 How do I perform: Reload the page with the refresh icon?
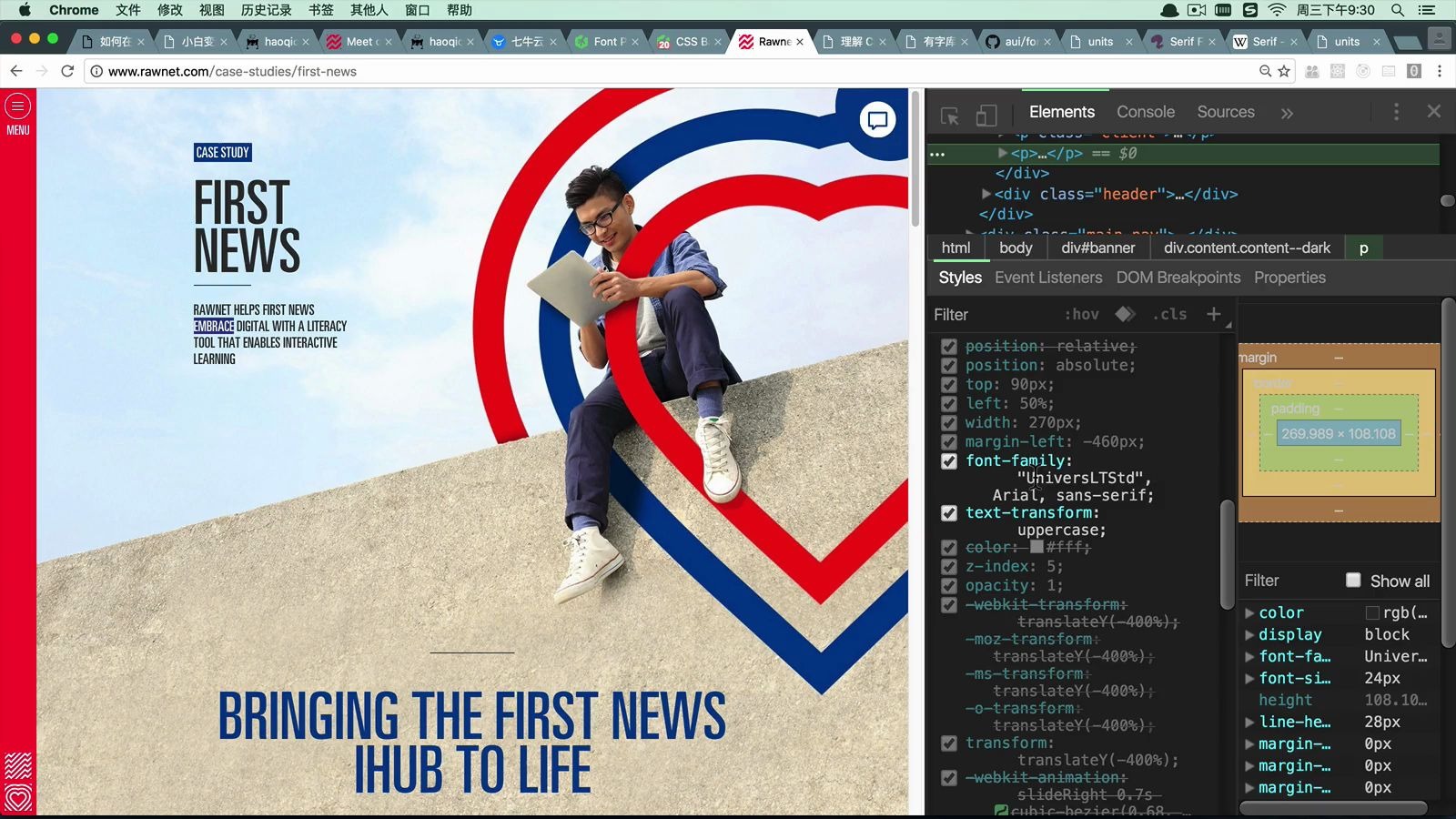click(x=67, y=71)
